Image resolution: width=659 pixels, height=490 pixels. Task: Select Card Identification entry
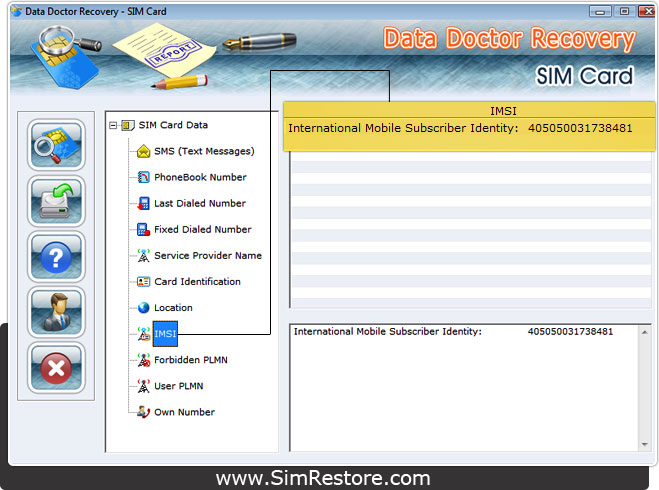pos(197,282)
